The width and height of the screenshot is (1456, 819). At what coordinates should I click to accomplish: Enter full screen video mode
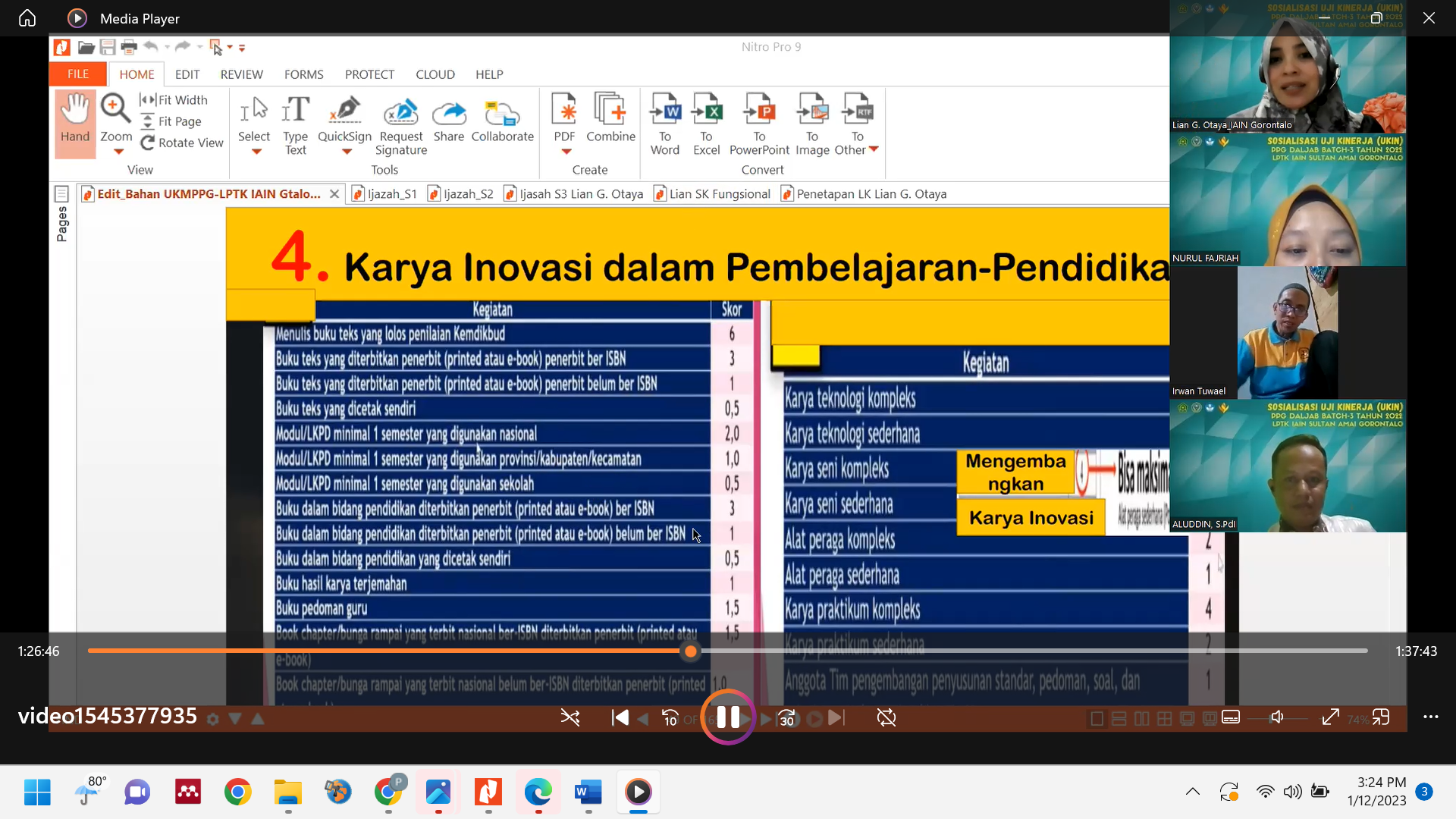[1330, 717]
